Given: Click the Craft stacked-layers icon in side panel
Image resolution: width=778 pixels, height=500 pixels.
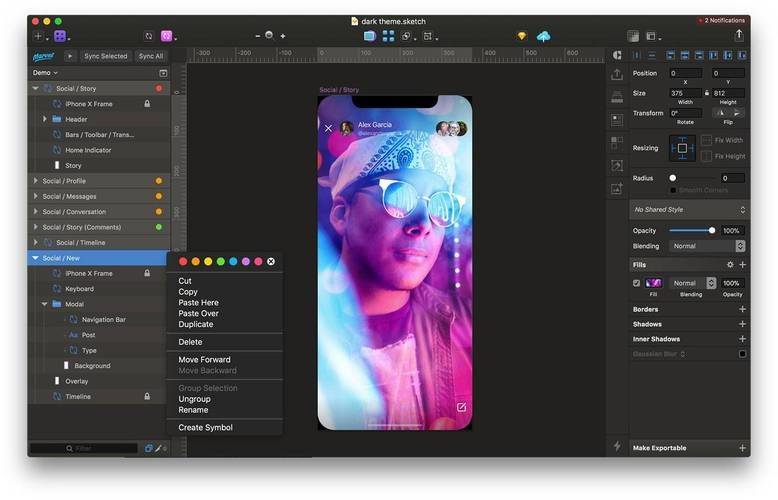Looking at the screenshot, I should pyautogui.click(x=617, y=97).
